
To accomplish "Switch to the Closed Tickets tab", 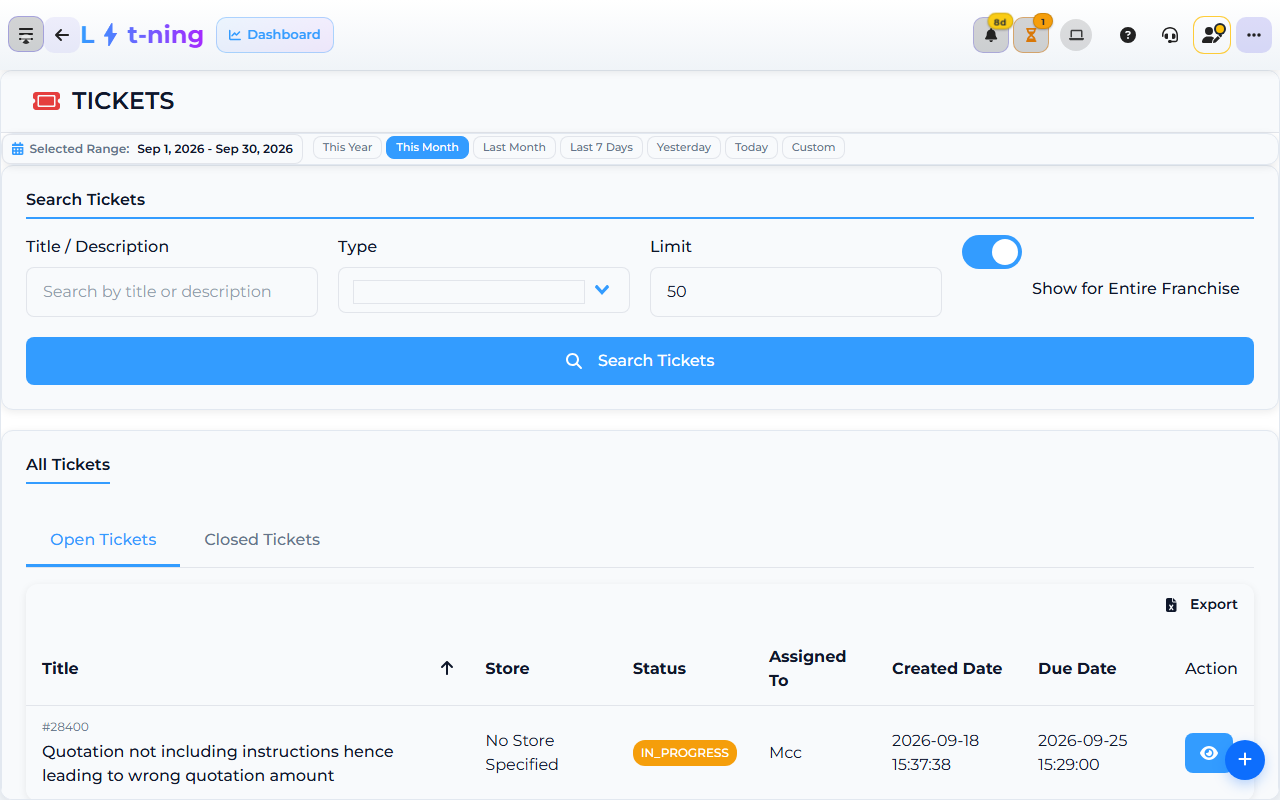I will 262,540.
